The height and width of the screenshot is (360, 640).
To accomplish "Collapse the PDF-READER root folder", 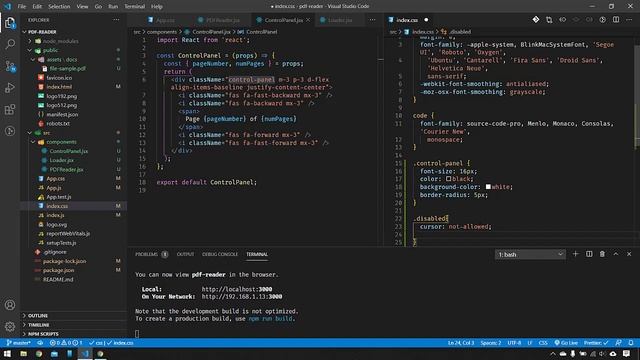I will 24,32.
